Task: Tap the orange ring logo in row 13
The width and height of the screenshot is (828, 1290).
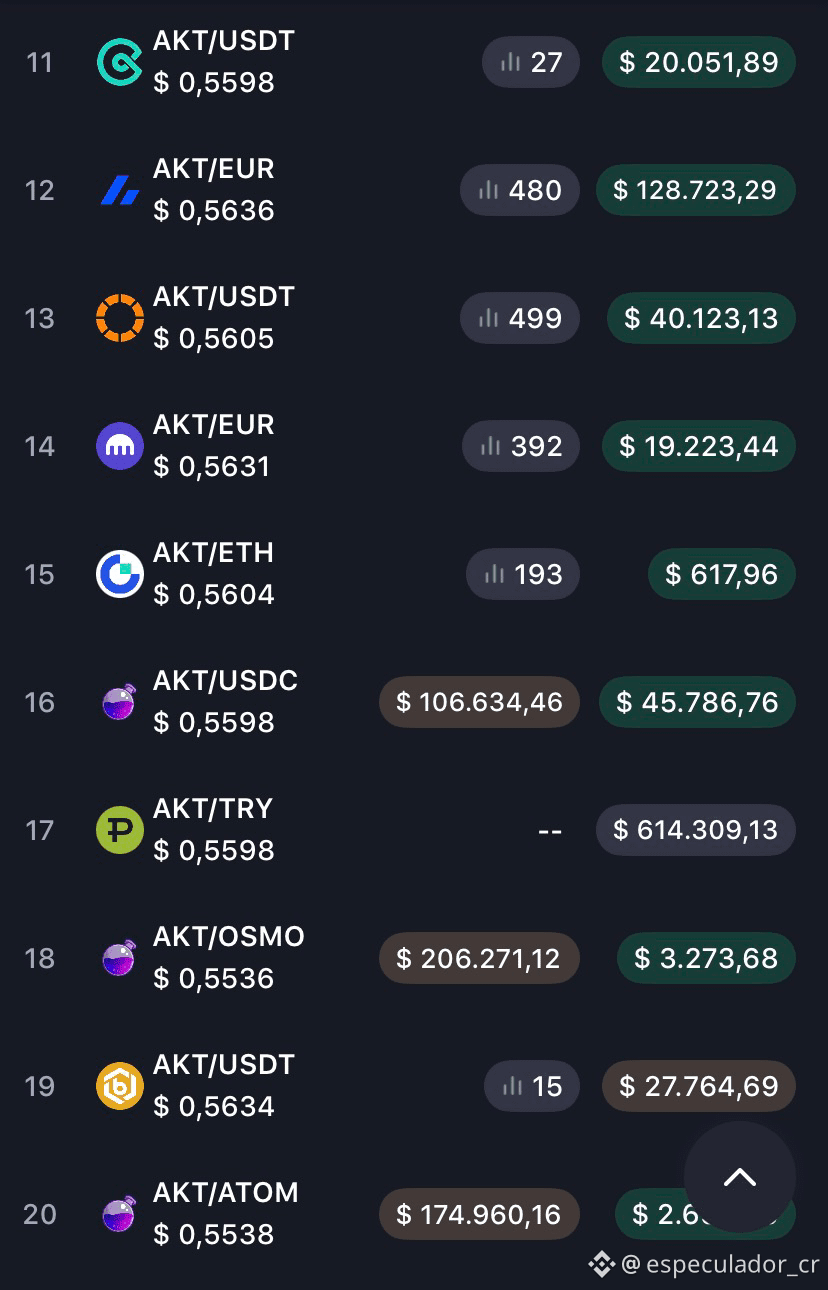Action: tap(120, 318)
